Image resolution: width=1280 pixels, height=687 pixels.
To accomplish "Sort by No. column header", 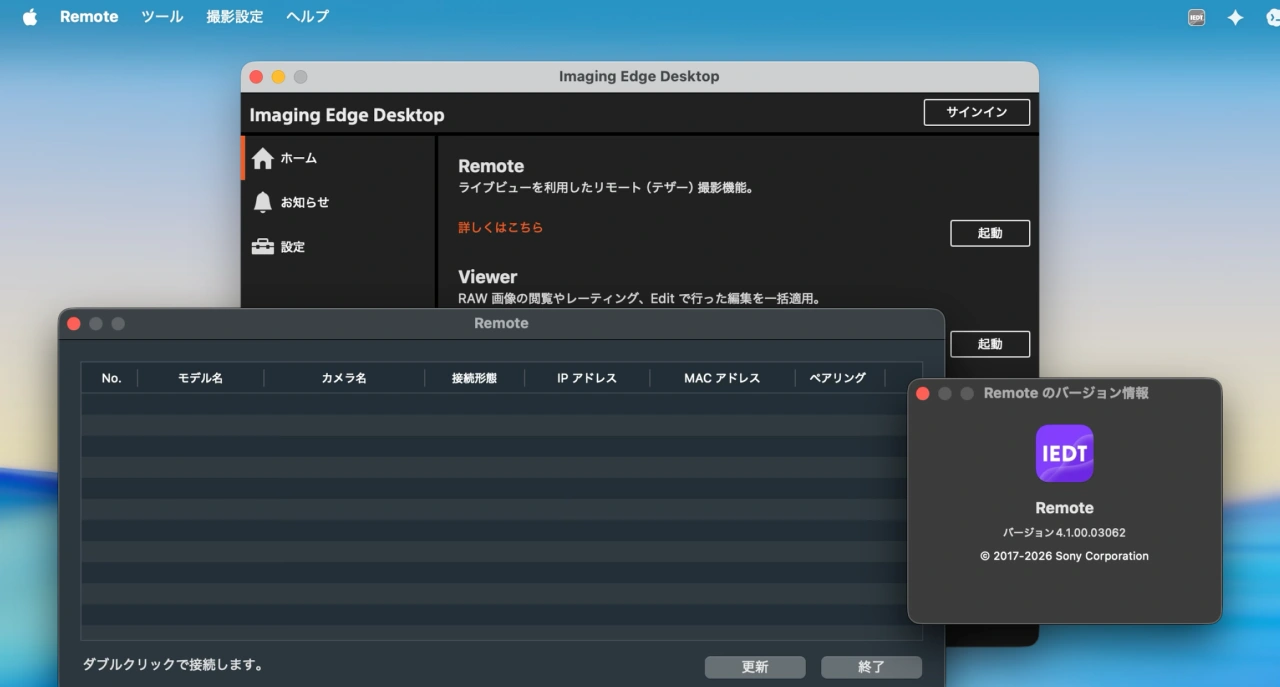I will 111,378.
